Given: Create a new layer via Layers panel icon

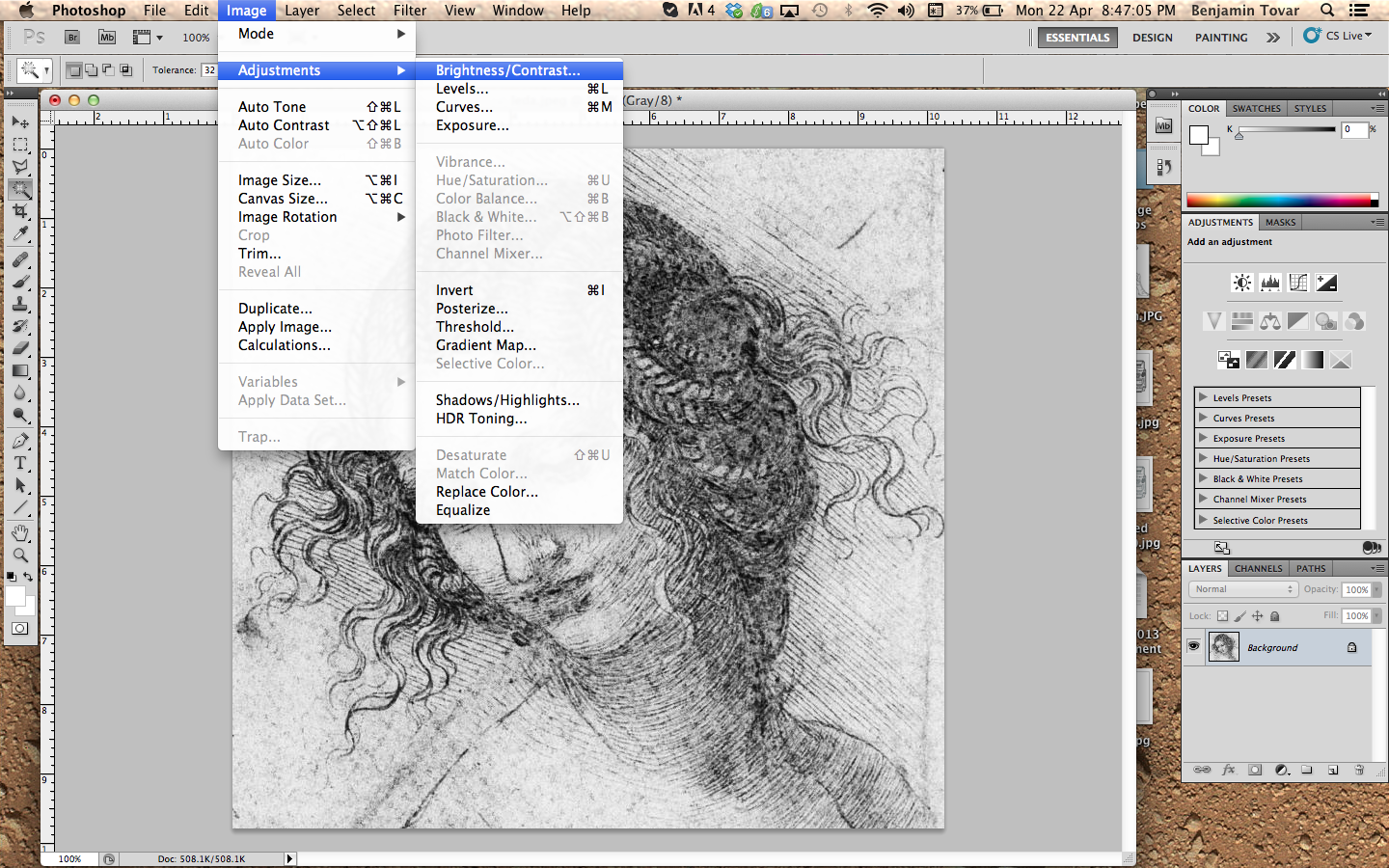Looking at the screenshot, I should (1333, 770).
